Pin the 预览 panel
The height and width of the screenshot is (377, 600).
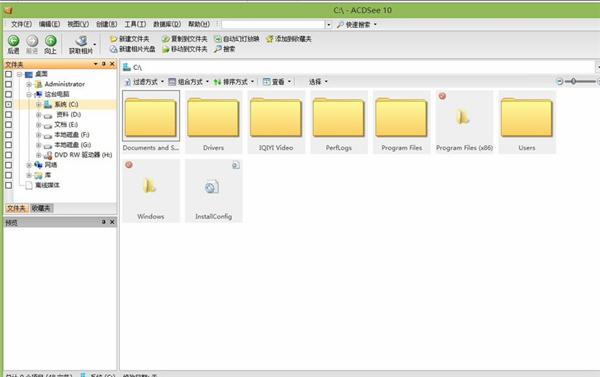pyautogui.click(x=104, y=222)
